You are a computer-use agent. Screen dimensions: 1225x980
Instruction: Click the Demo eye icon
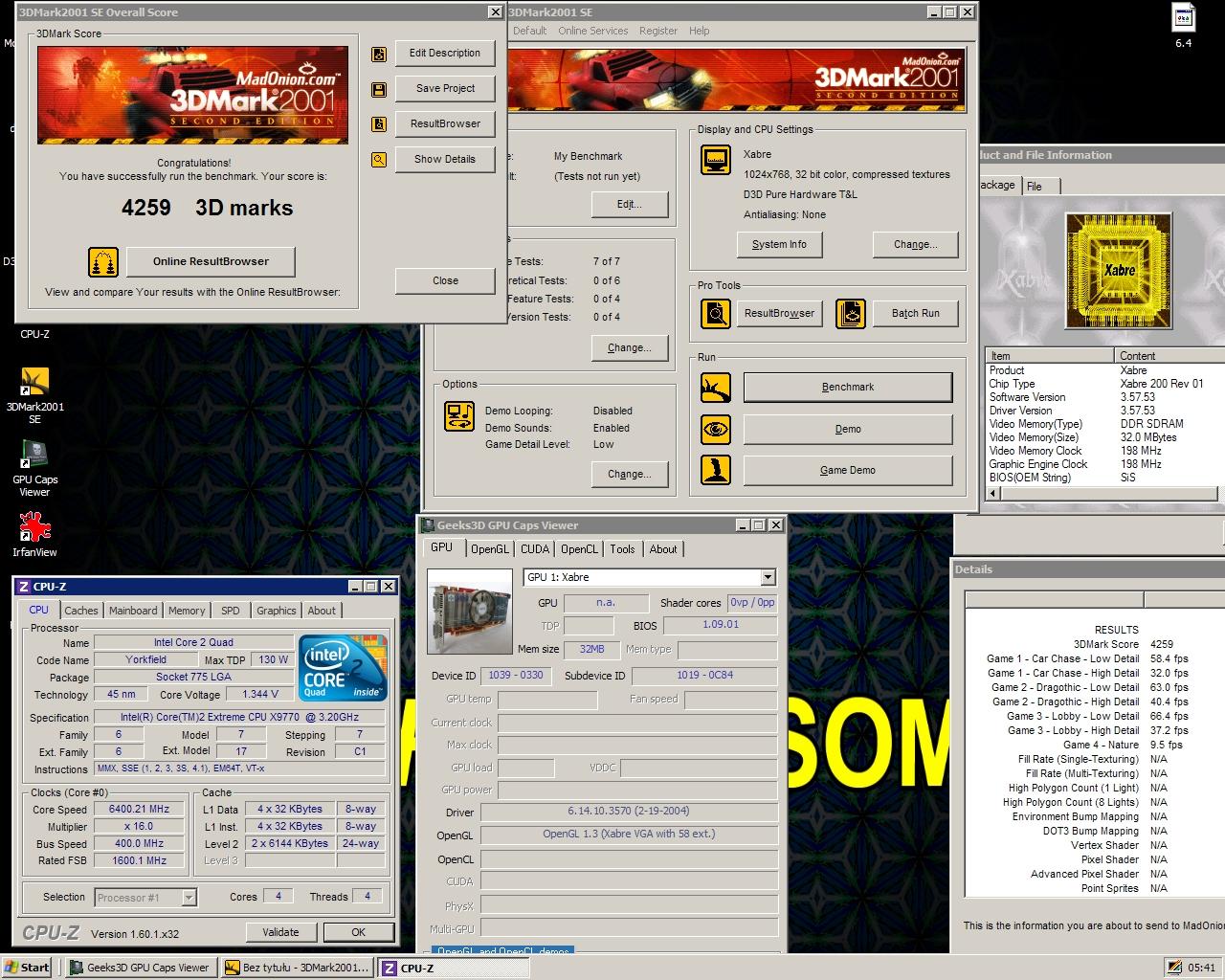pos(715,429)
